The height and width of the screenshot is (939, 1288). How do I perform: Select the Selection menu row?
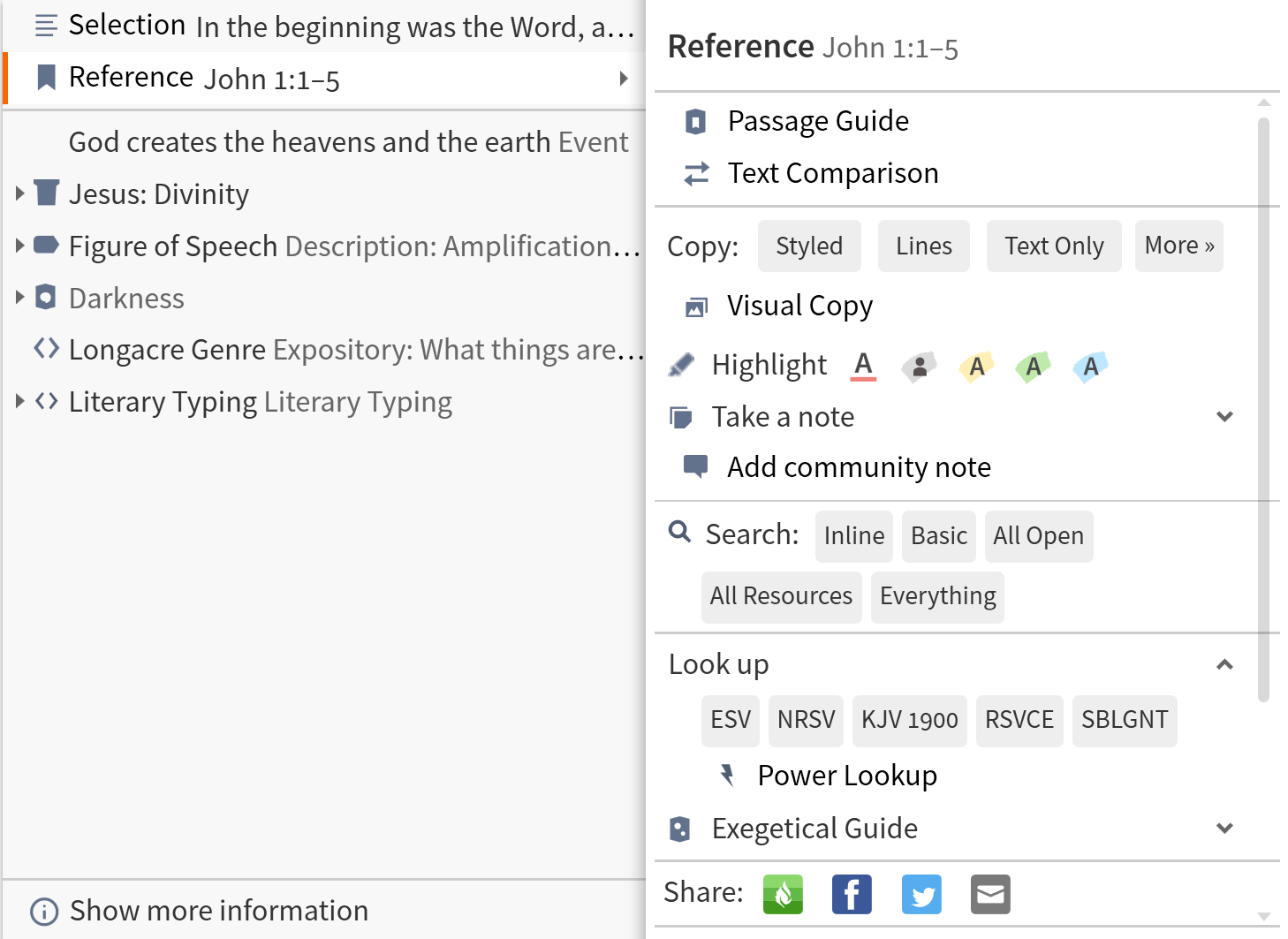(324, 27)
